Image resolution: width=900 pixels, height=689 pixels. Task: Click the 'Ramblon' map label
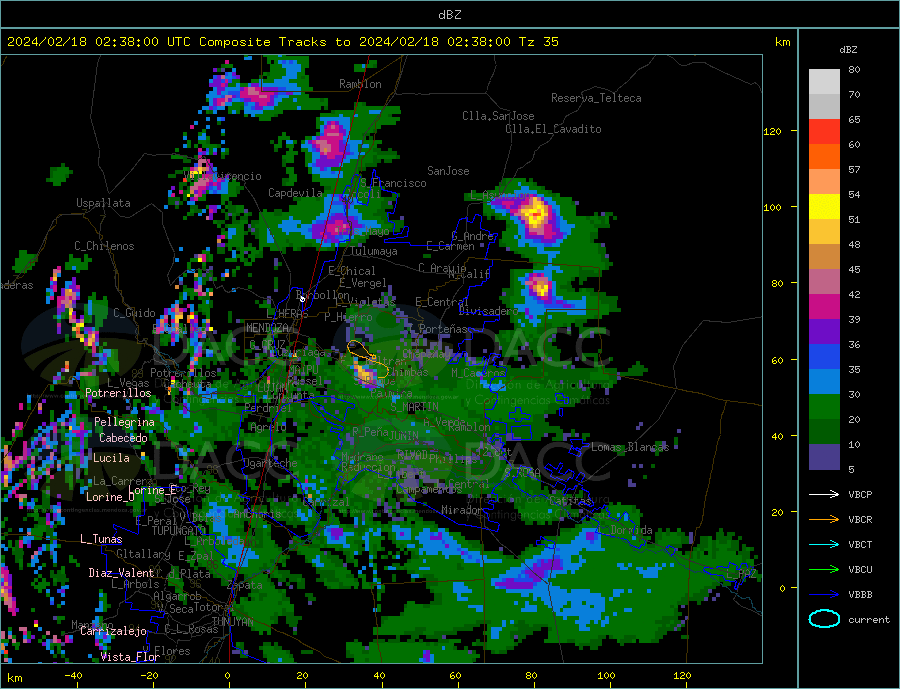[360, 84]
